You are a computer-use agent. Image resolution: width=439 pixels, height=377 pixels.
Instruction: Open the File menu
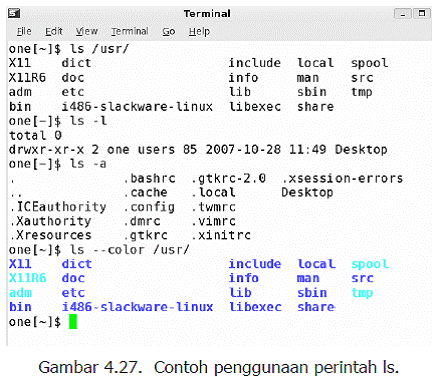24,31
